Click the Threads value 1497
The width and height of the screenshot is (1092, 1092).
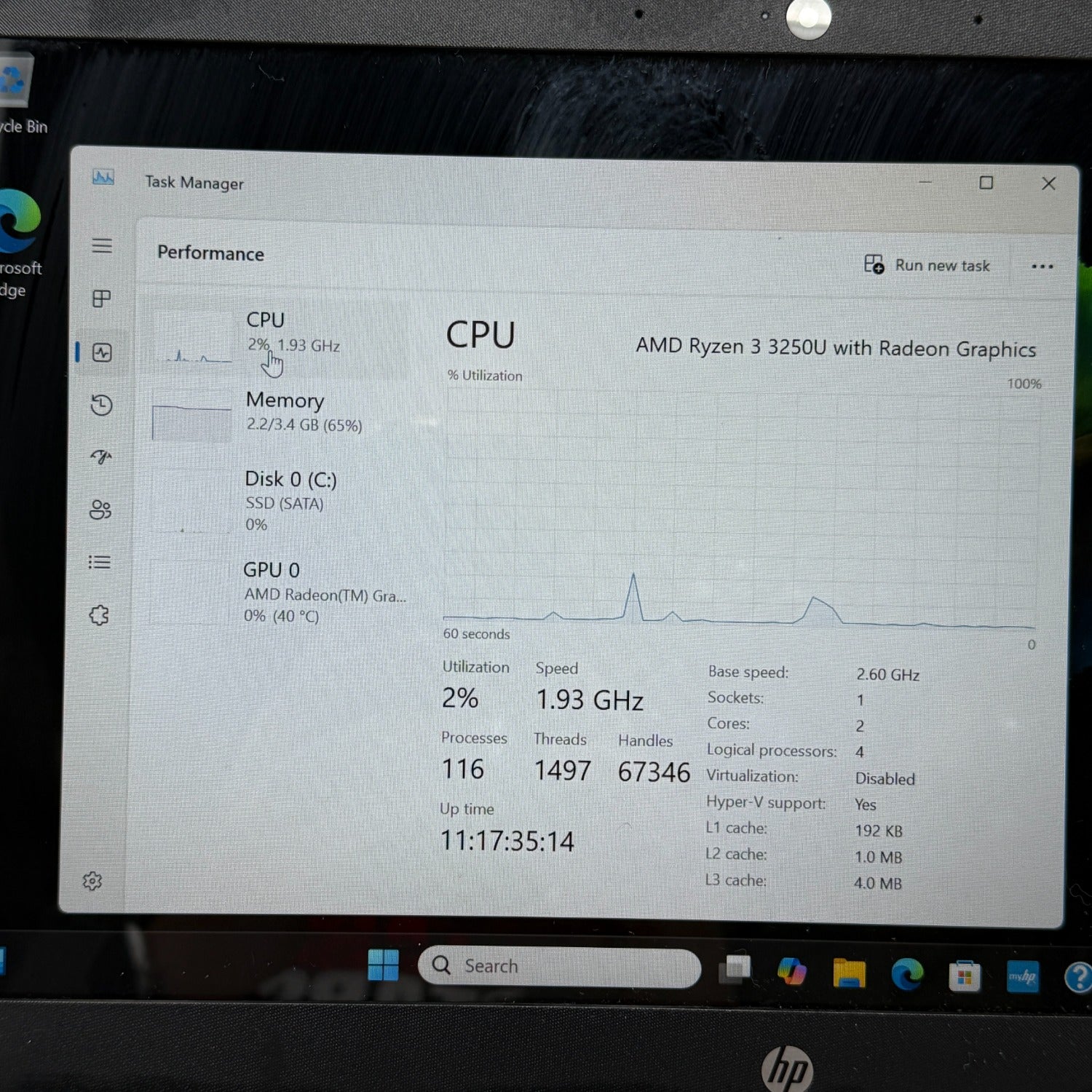[x=563, y=771]
